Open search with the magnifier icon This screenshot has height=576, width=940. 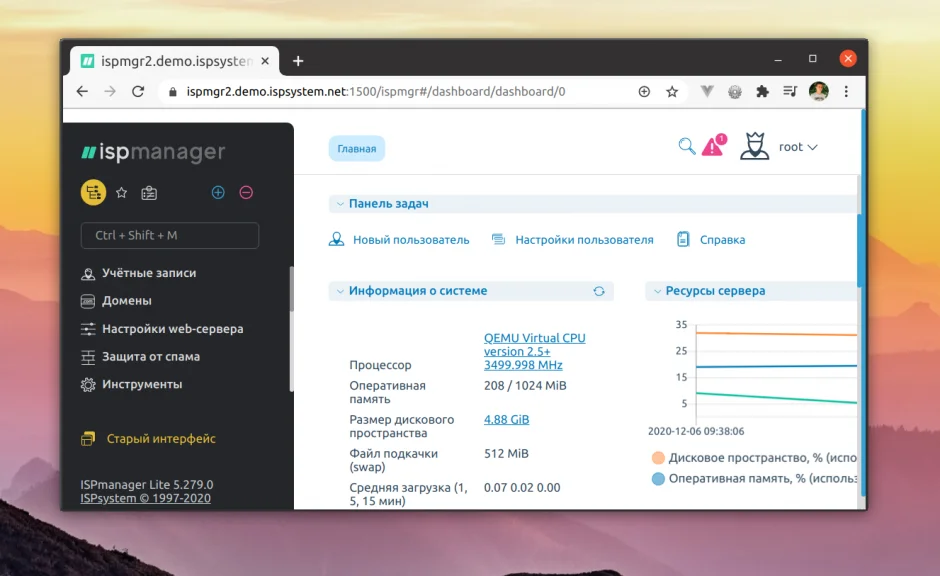[x=687, y=146]
